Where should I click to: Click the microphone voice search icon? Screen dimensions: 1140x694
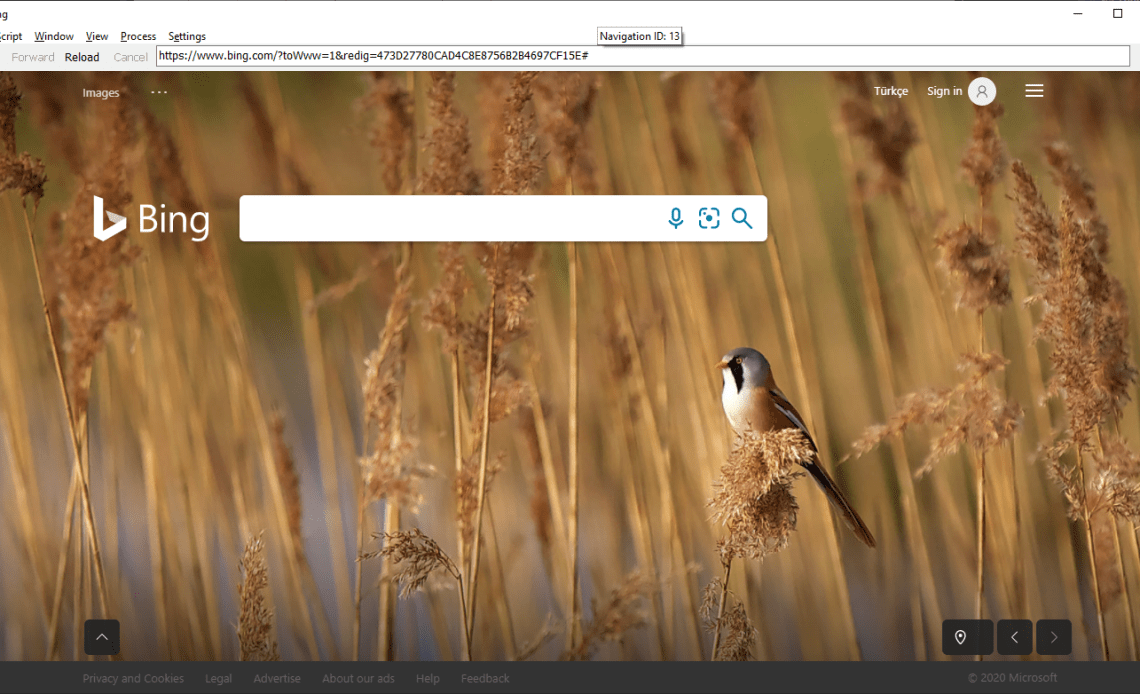tap(675, 218)
